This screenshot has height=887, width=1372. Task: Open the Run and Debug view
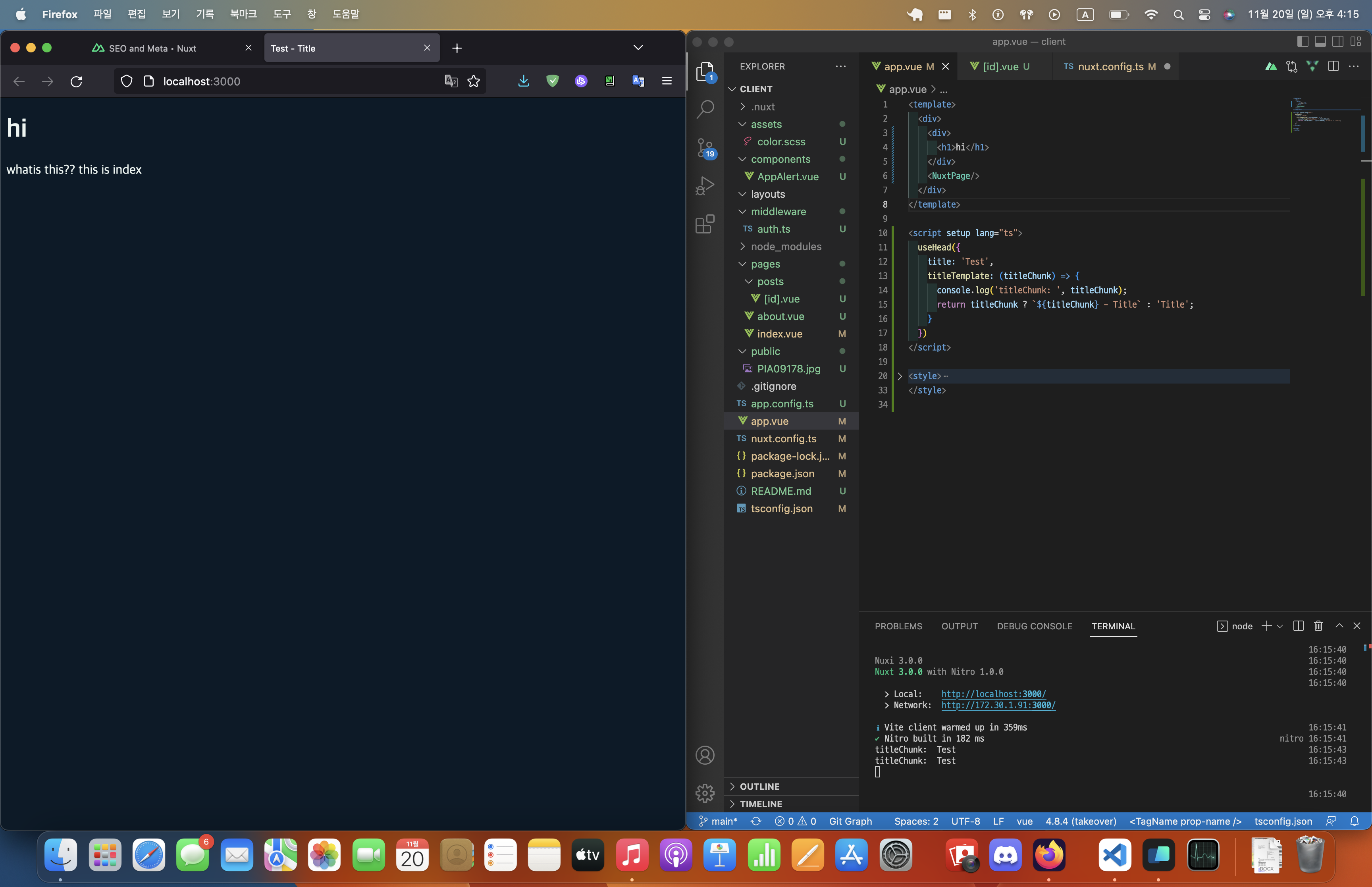(x=705, y=185)
